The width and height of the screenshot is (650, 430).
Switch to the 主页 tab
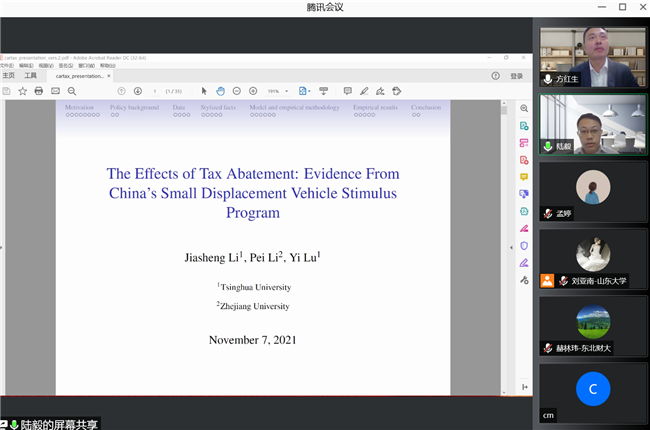click(9, 75)
